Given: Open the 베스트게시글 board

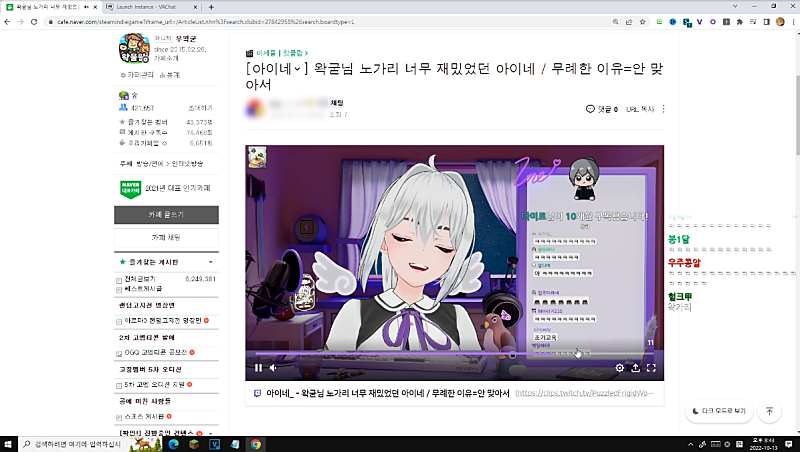Looking at the screenshot, I should (143, 289).
